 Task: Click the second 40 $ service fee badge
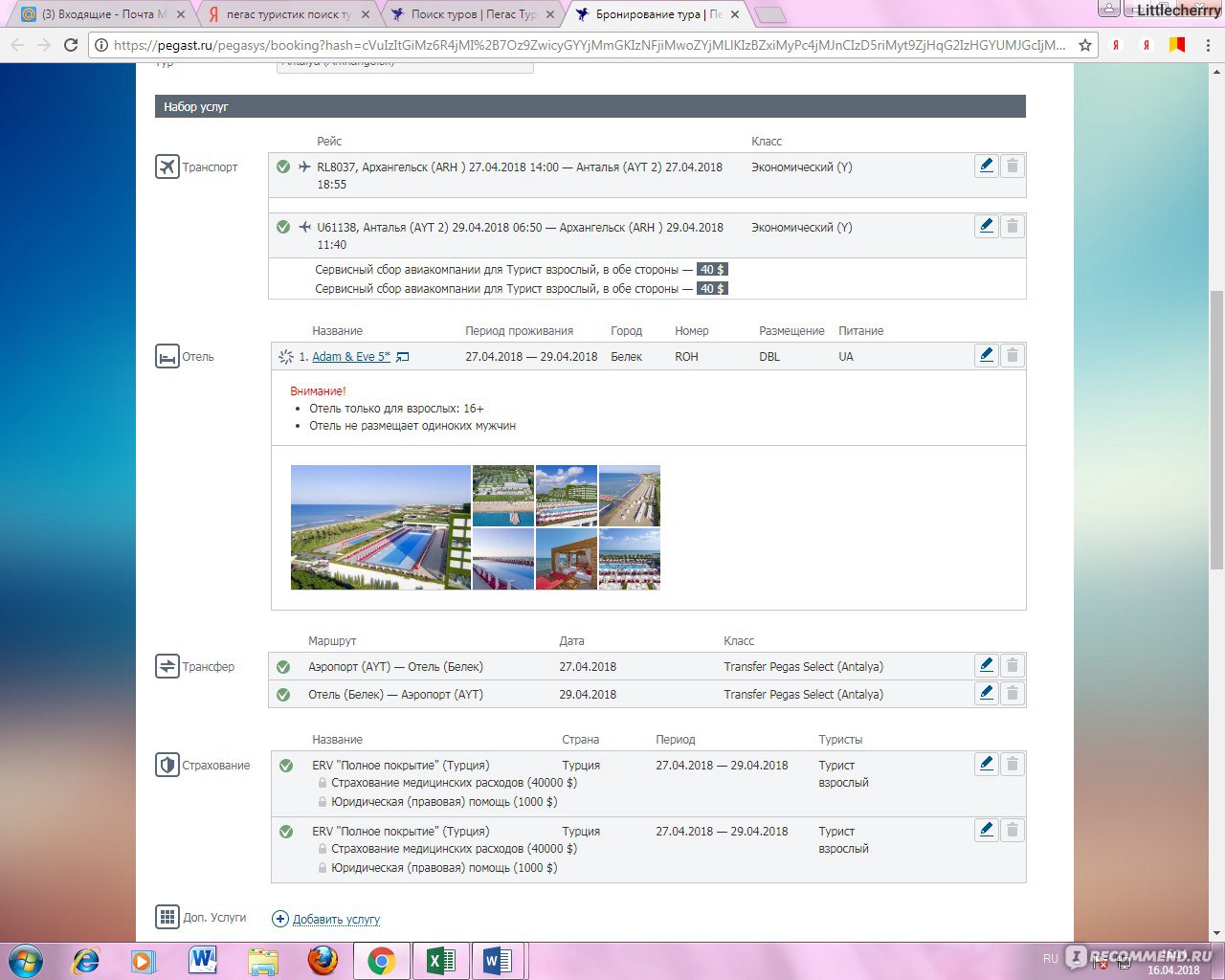712,288
